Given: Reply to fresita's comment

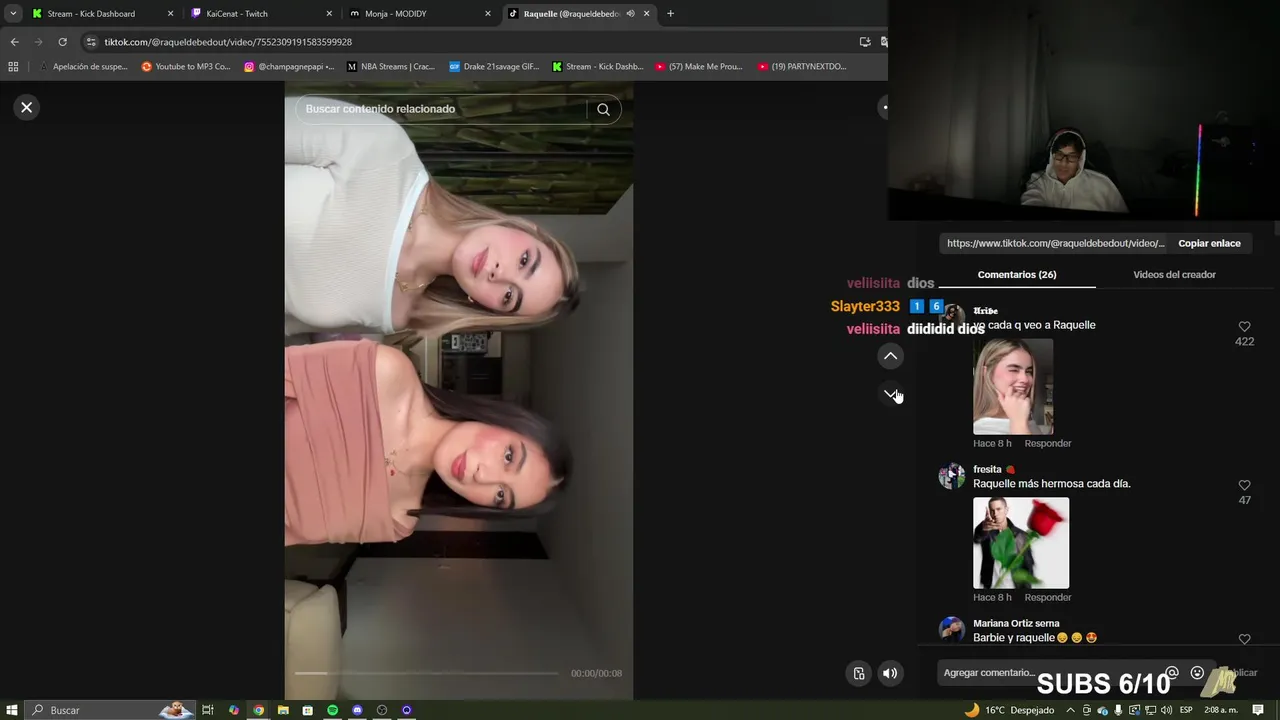Looking at the screenshot, I should coord(1047,597).
